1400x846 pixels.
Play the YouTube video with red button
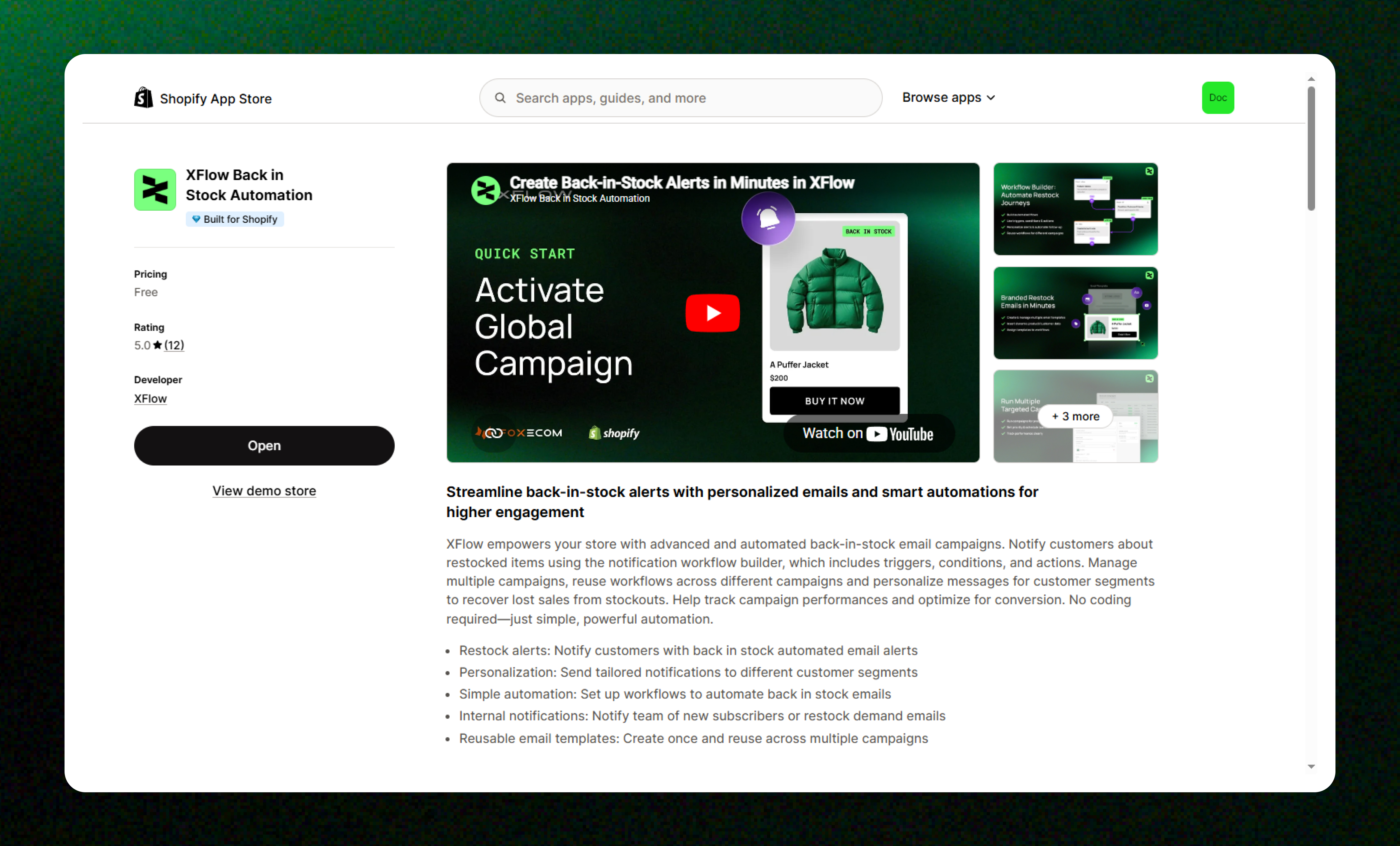pos(713,312)
